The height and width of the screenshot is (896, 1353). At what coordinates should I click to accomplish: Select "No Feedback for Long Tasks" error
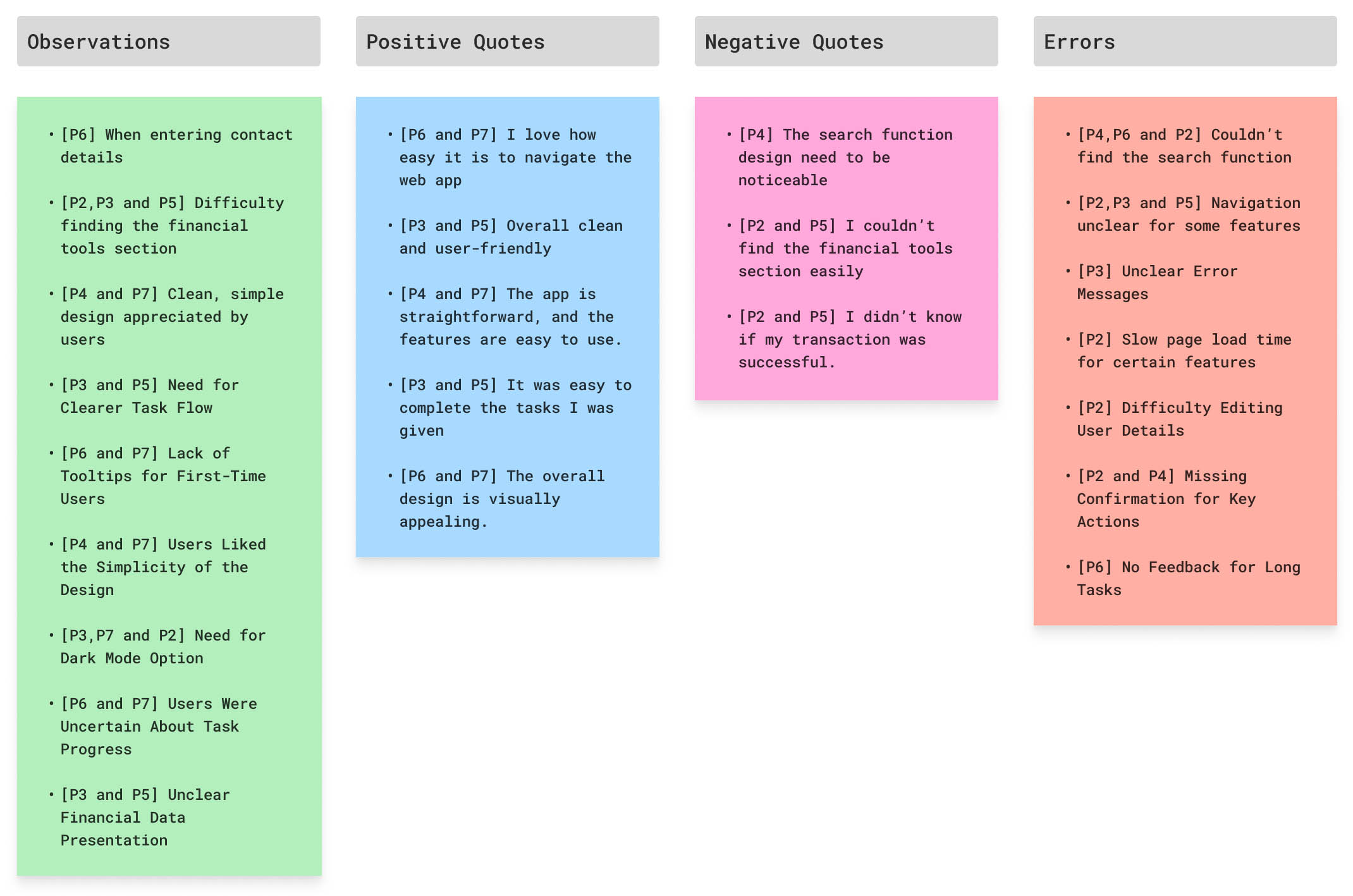click(1189, 579)
